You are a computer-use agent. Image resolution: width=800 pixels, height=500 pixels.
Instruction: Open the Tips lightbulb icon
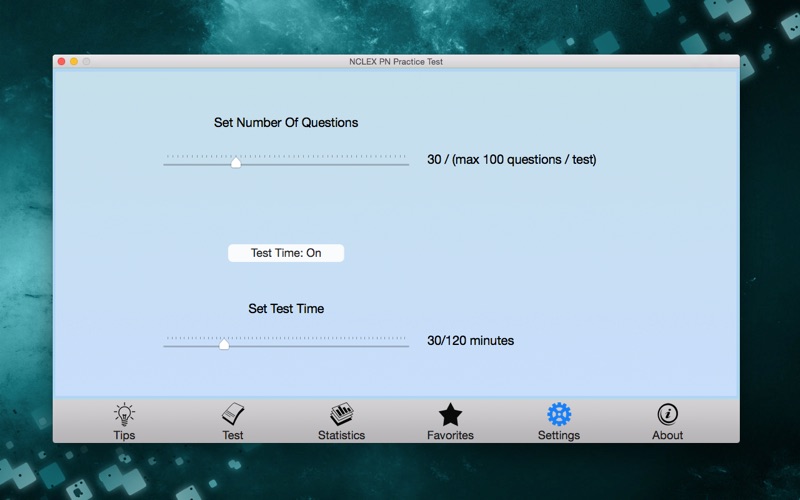124,414
